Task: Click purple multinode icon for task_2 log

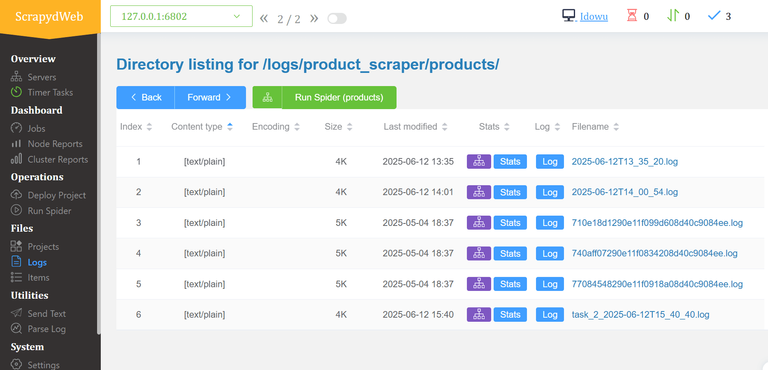Action: (x=479, y=314)
